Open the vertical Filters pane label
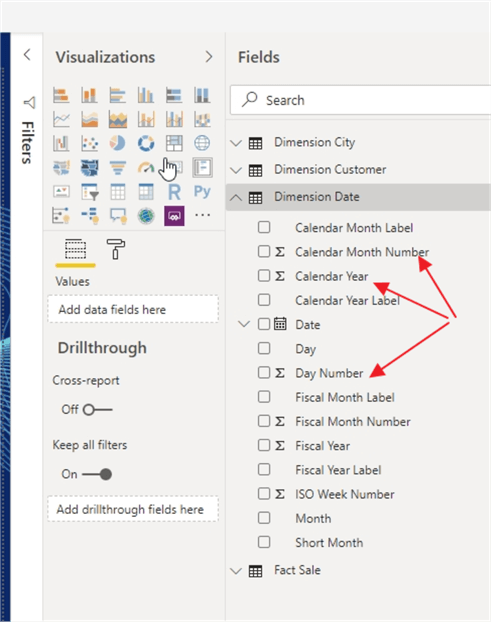 (28, 142)
